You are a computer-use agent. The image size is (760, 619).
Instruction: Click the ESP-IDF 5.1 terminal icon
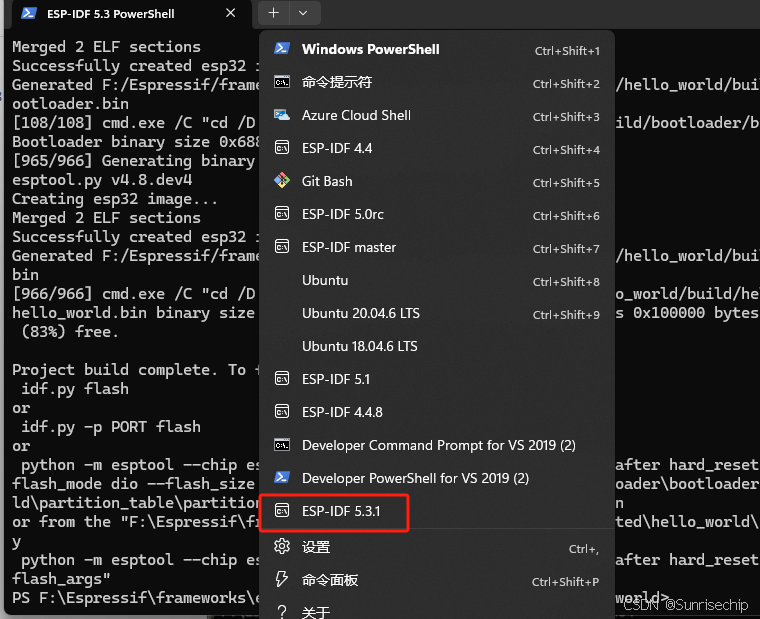(x=282, y=378)
